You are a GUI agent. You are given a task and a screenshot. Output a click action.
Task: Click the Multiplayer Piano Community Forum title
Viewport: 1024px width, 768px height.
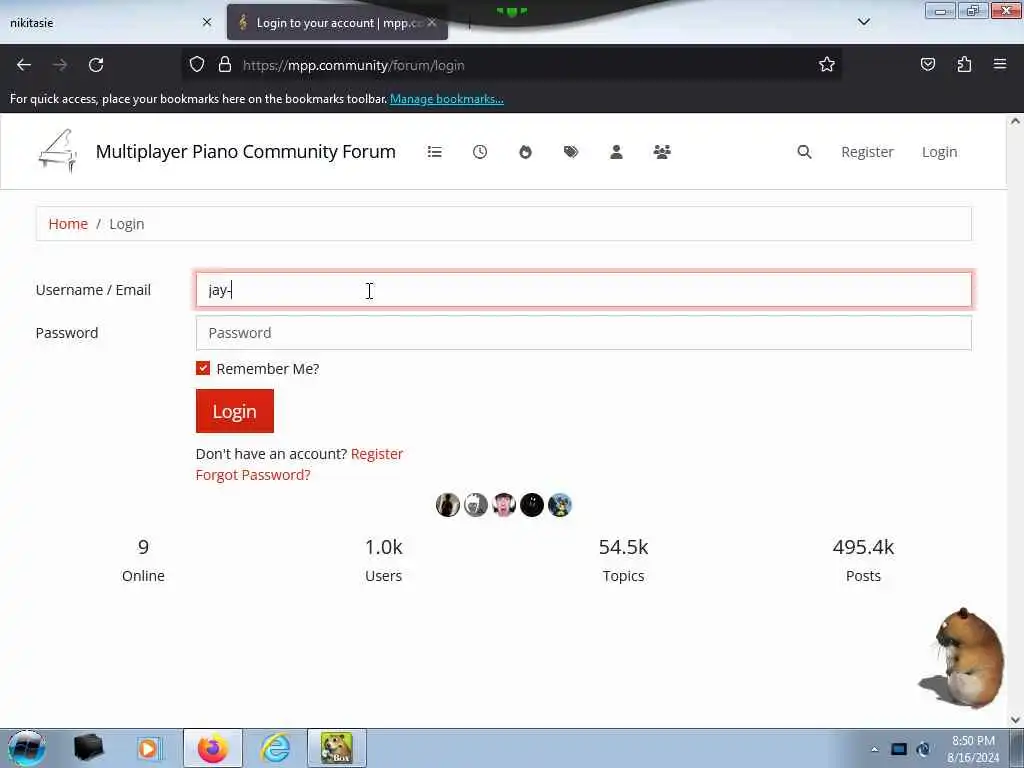pos(246,152)
